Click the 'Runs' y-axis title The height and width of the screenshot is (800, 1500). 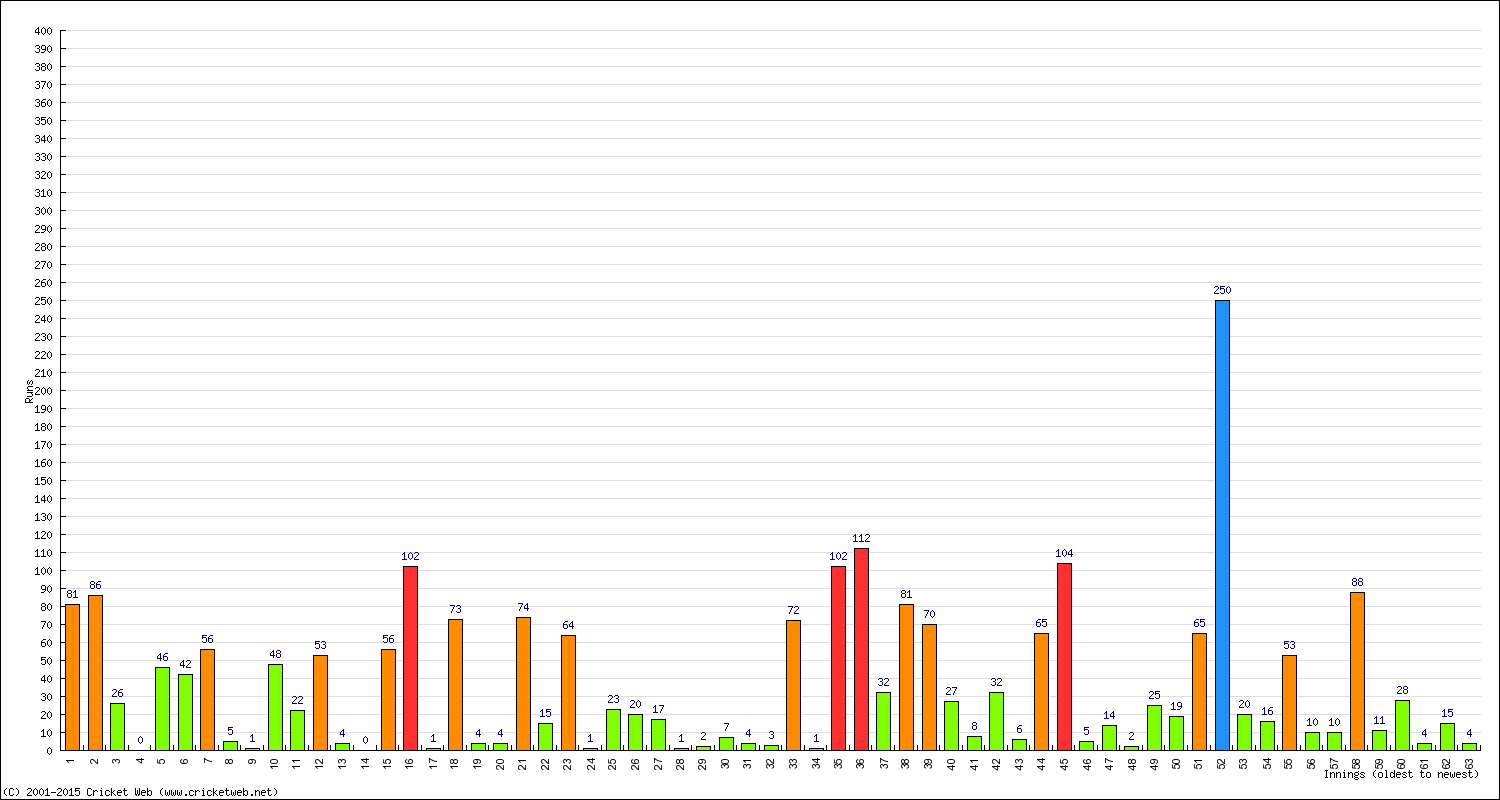click(x=29, y=391)
